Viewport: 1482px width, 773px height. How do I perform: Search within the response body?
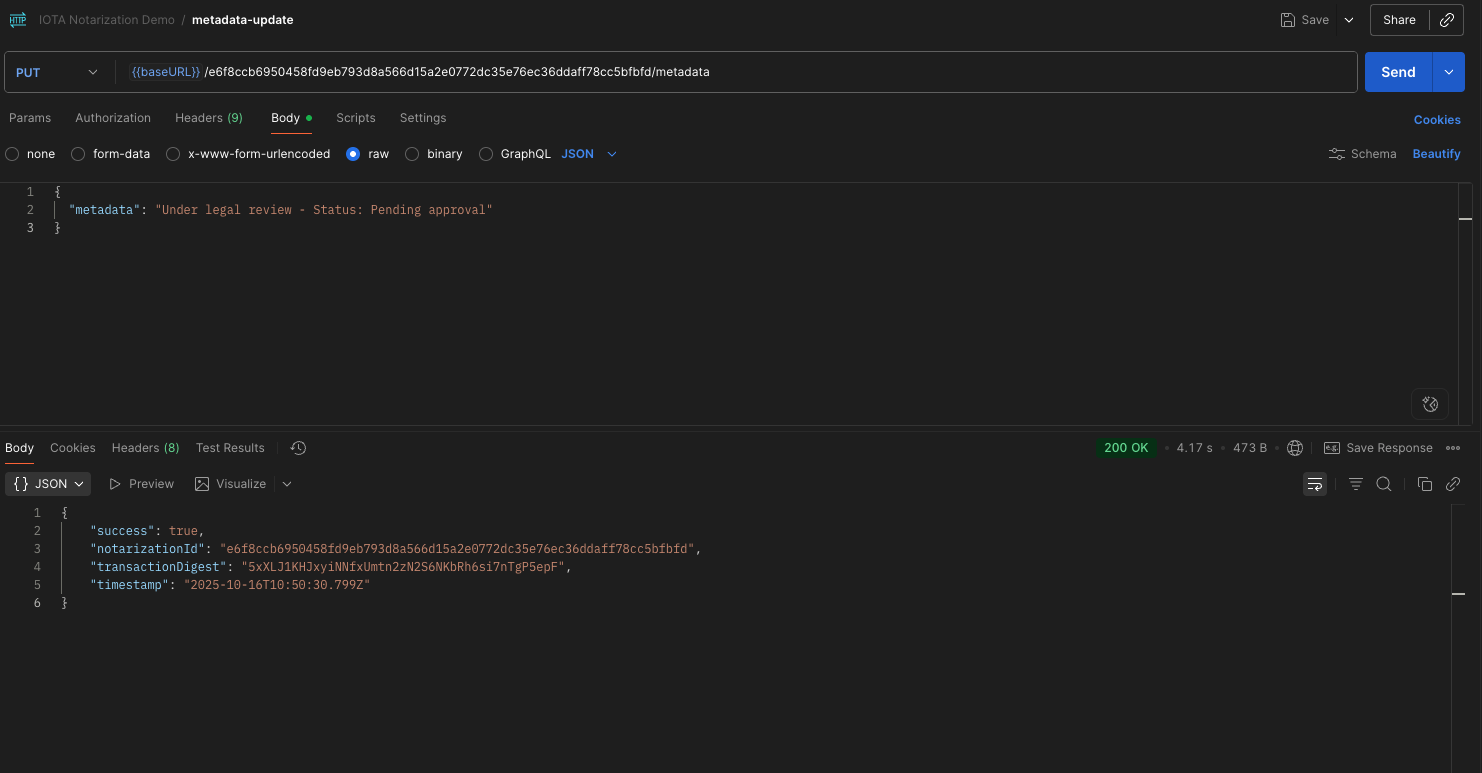pos(1384,484)
